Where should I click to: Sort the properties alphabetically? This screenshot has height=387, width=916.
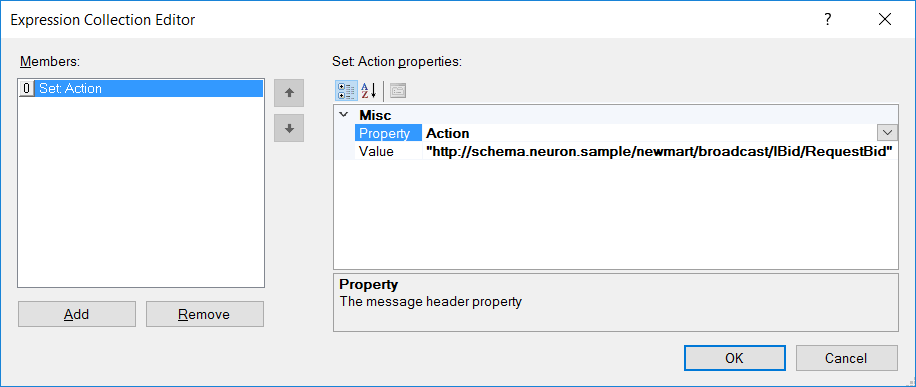click(x=369, y=91)
